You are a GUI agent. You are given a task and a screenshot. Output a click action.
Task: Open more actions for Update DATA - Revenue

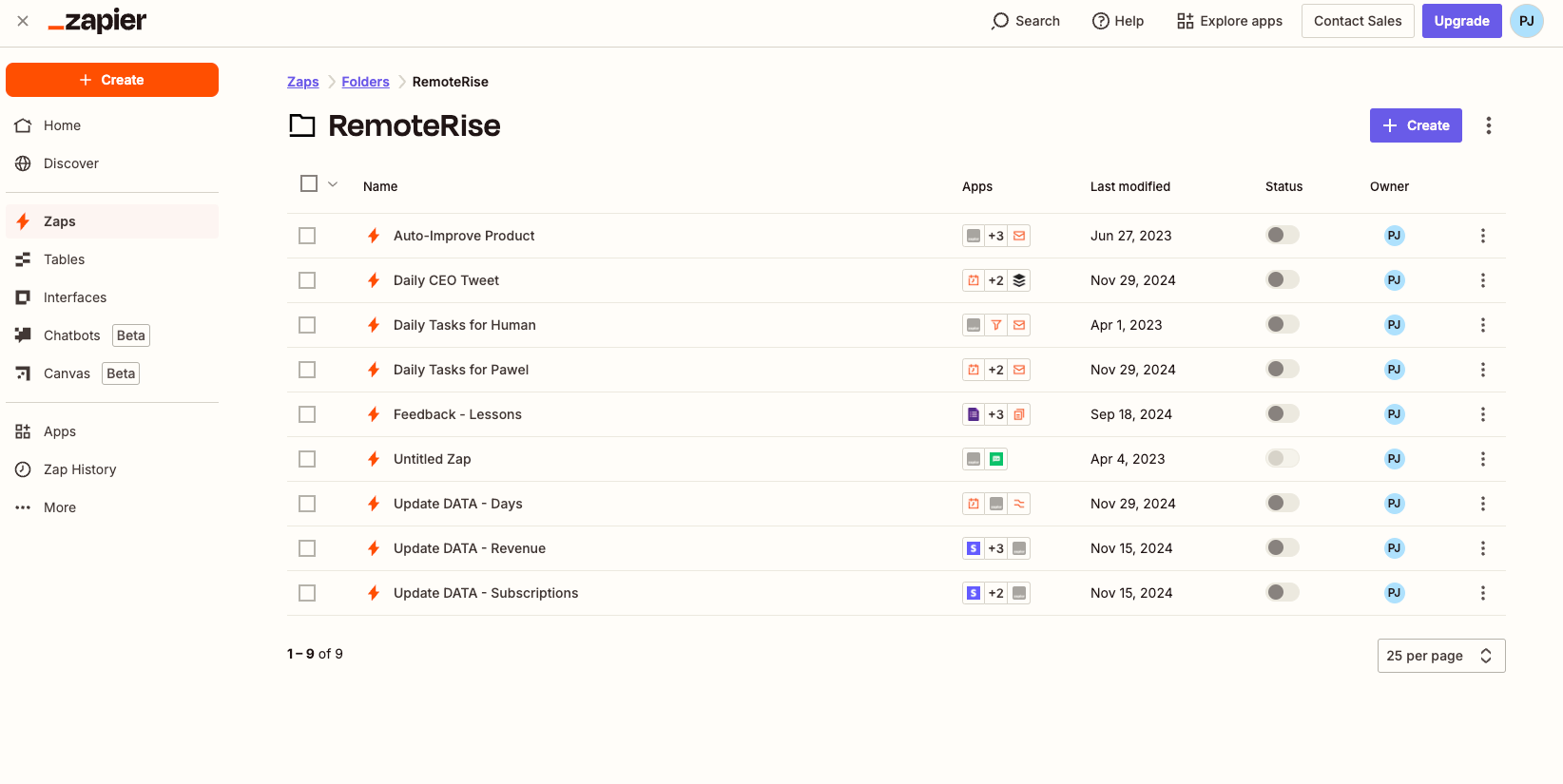point(1483,548)
